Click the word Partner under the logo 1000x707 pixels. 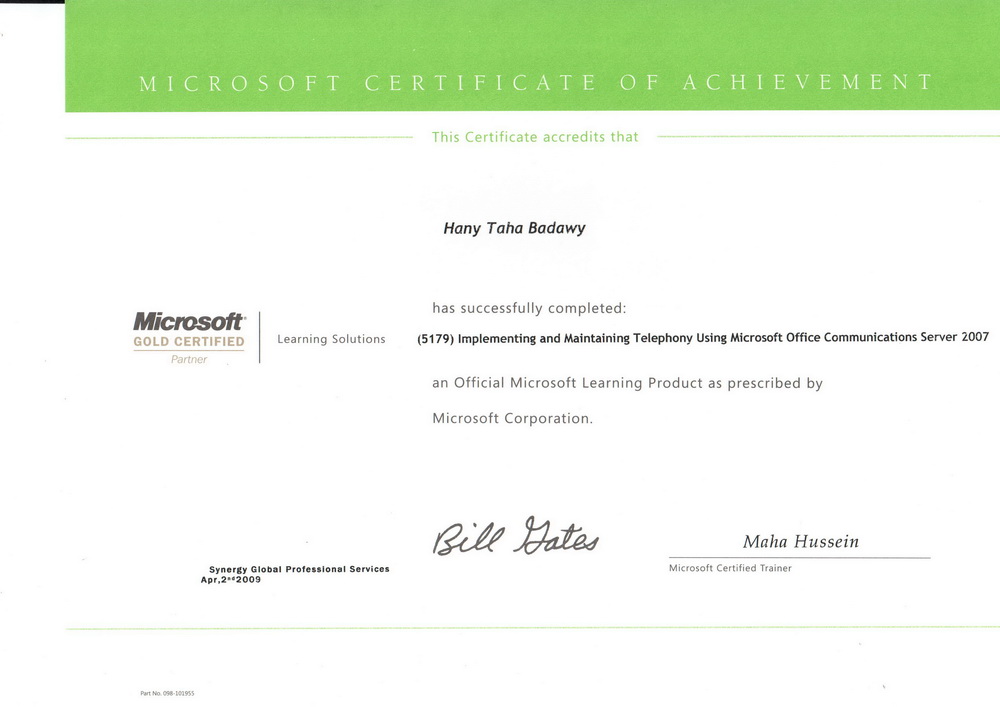pos(189,360)
